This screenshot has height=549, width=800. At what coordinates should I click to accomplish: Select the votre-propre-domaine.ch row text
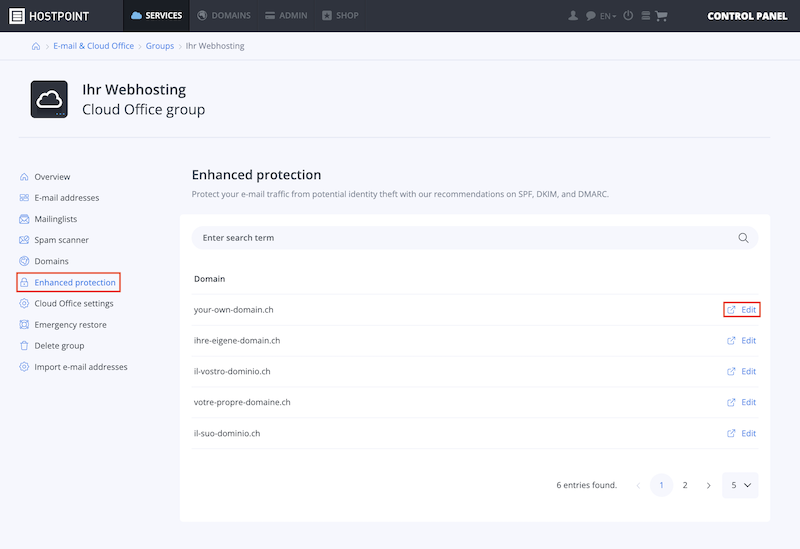242,402
